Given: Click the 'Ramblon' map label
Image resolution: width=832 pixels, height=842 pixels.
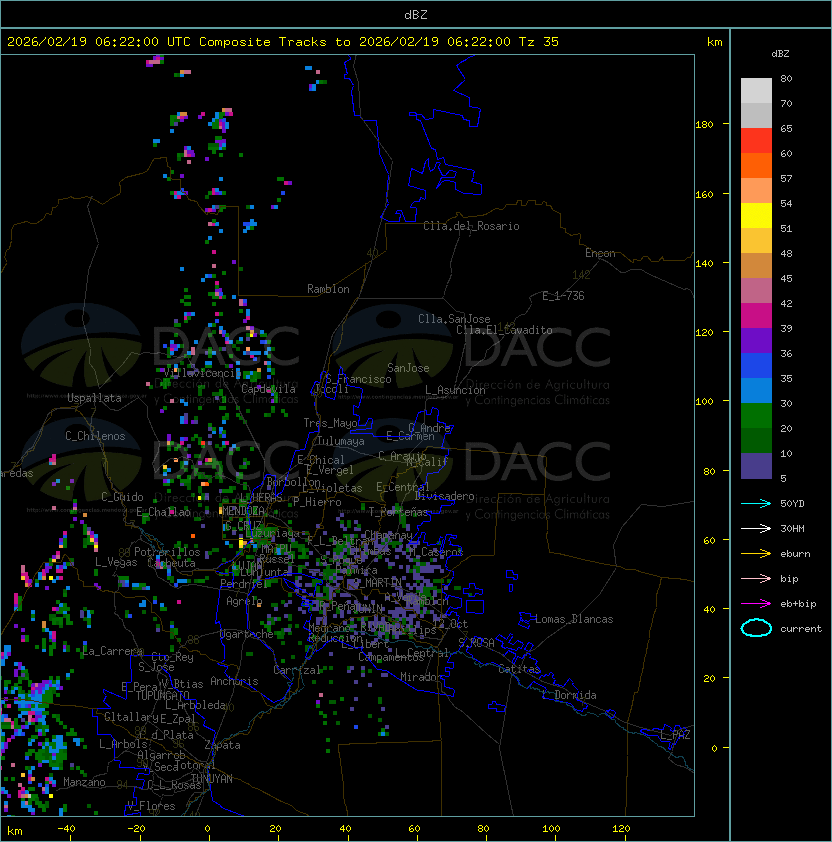Looking at the screenshot, I should 328,289.
